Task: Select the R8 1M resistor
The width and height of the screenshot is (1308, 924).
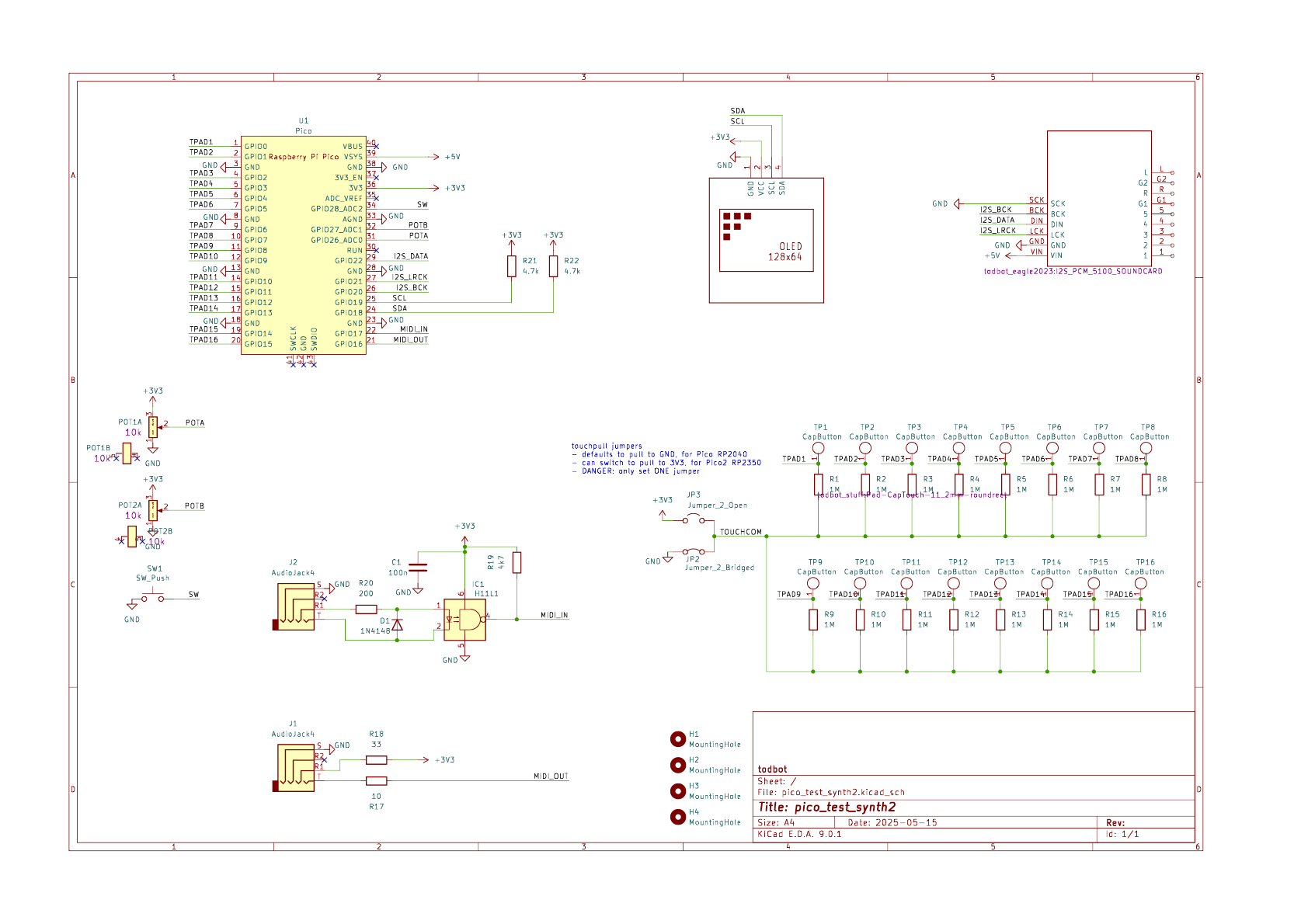Action: click(1146, 485)
